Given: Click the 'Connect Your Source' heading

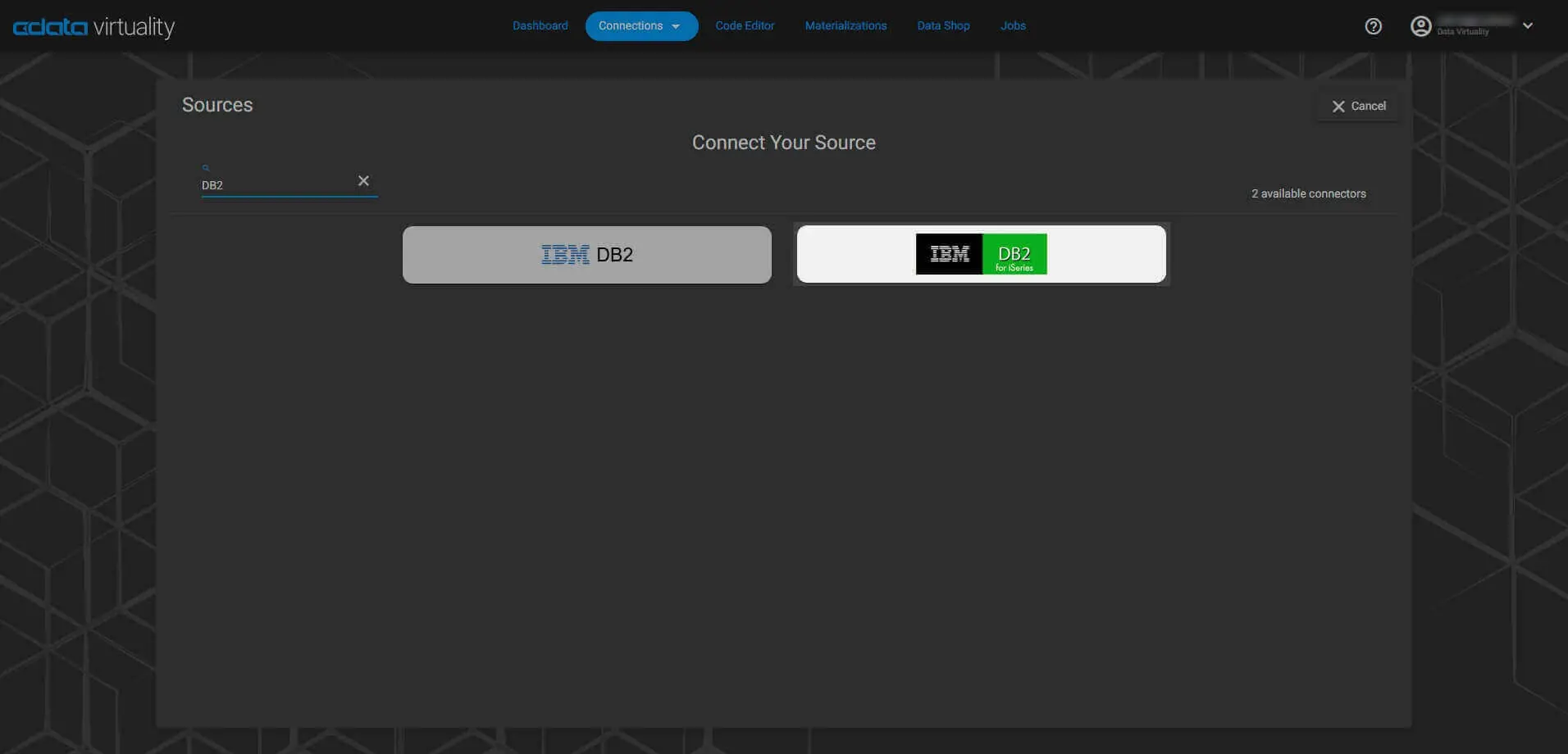Looking at the screenshot, I should 783,143.
